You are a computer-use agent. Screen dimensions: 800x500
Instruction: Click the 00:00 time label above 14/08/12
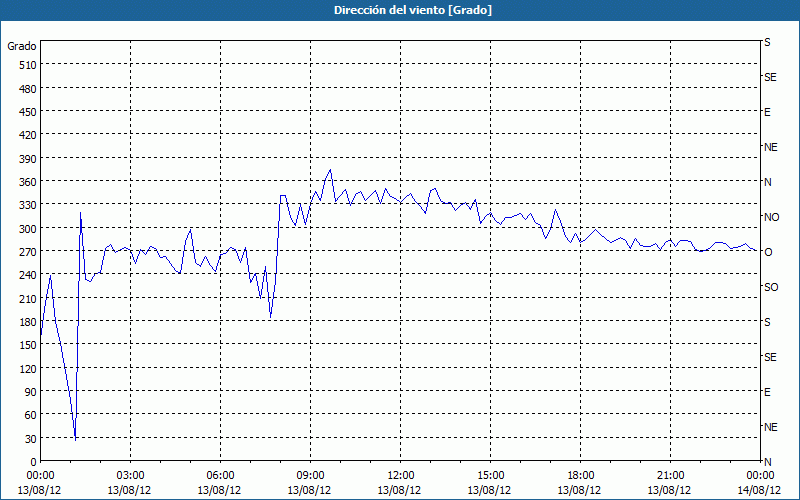tap(760, 476)
